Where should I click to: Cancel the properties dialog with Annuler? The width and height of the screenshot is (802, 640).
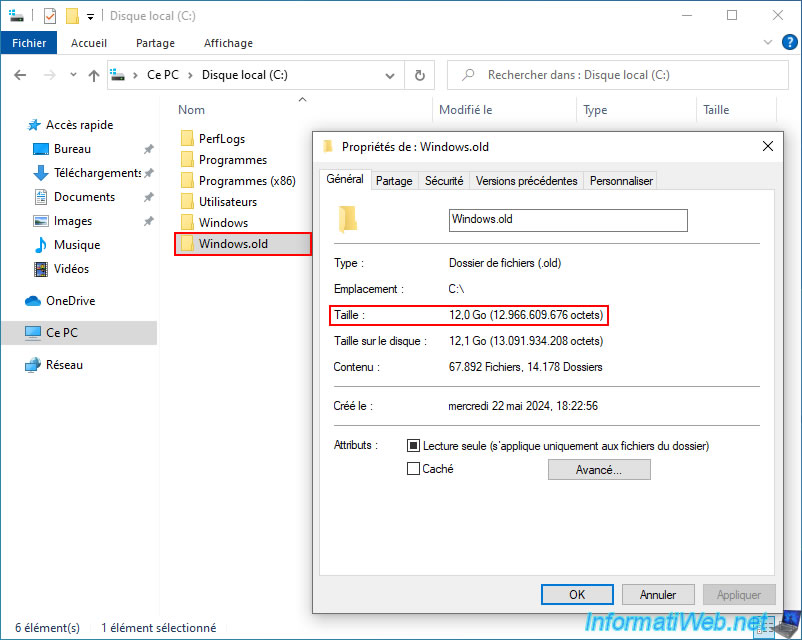[x=658, y=594]
